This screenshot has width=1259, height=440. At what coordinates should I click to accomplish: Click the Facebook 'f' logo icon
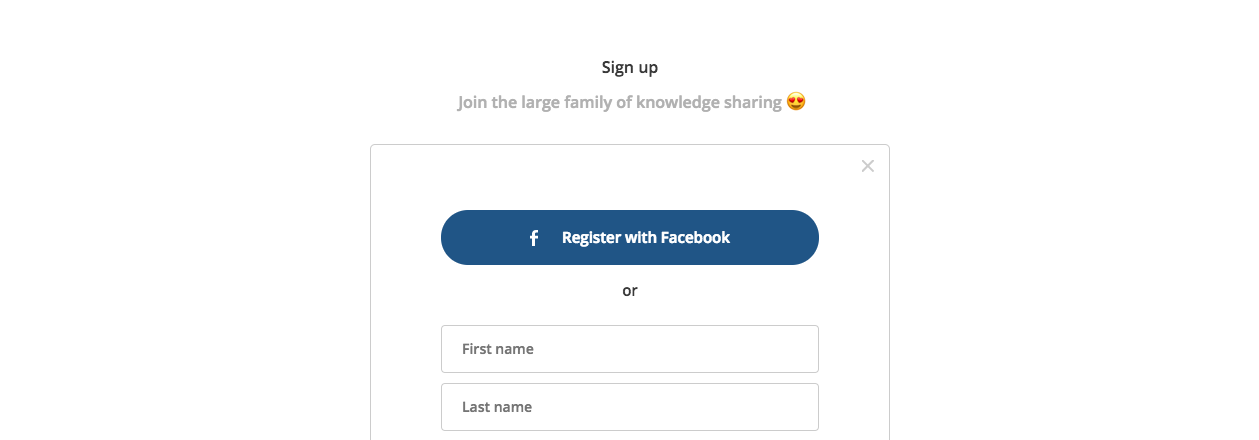point(534,238)
